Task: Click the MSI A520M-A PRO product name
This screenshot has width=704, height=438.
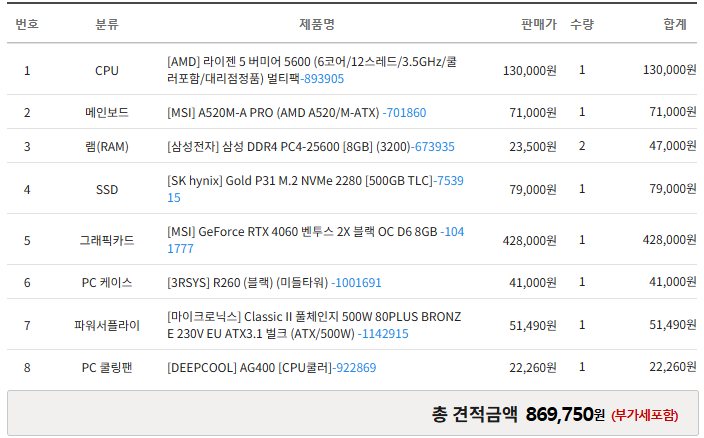Action: [273, 113]
